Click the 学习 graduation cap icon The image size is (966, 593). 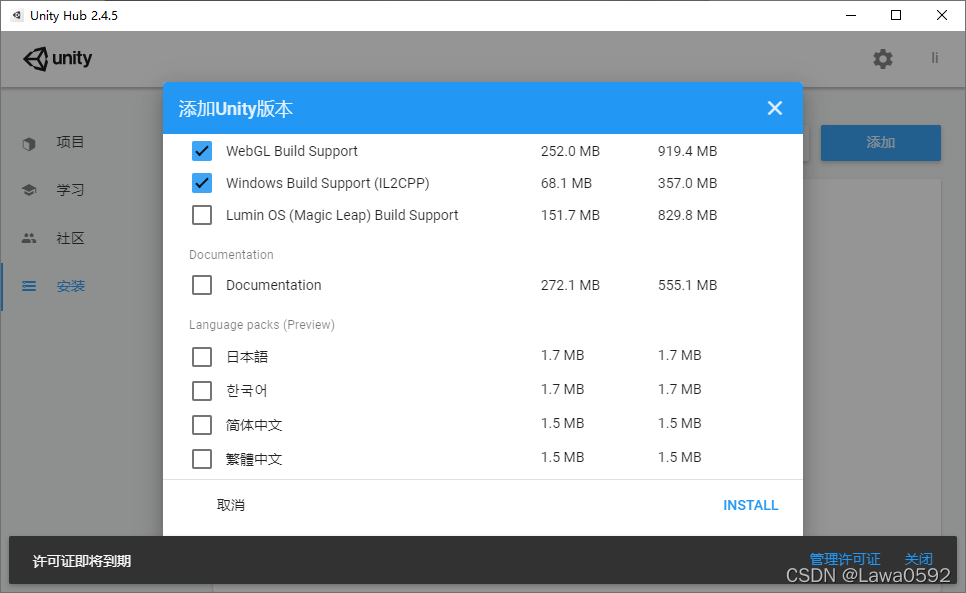tap(29, 190)
